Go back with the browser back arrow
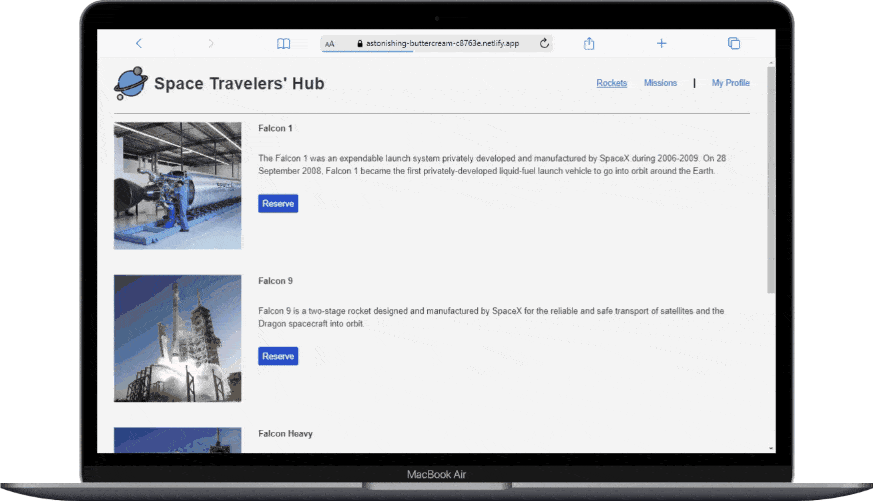The height and width of the screenshot is (501, 873). [139, 43]
